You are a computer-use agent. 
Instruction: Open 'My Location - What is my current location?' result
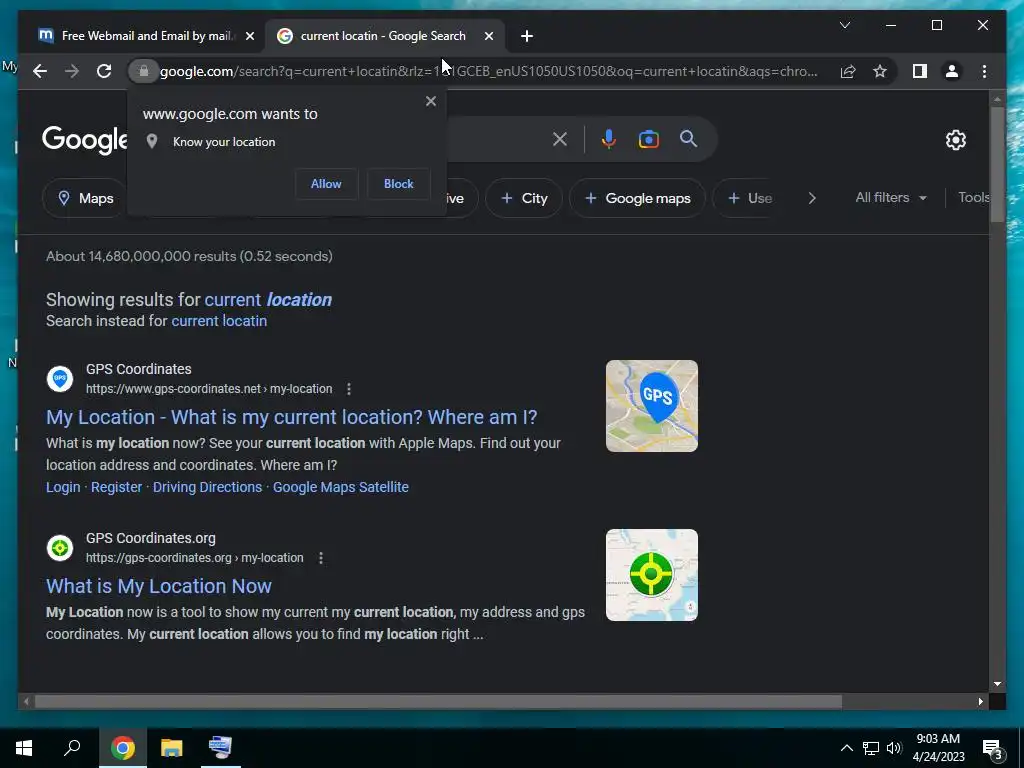coord(291,417)
